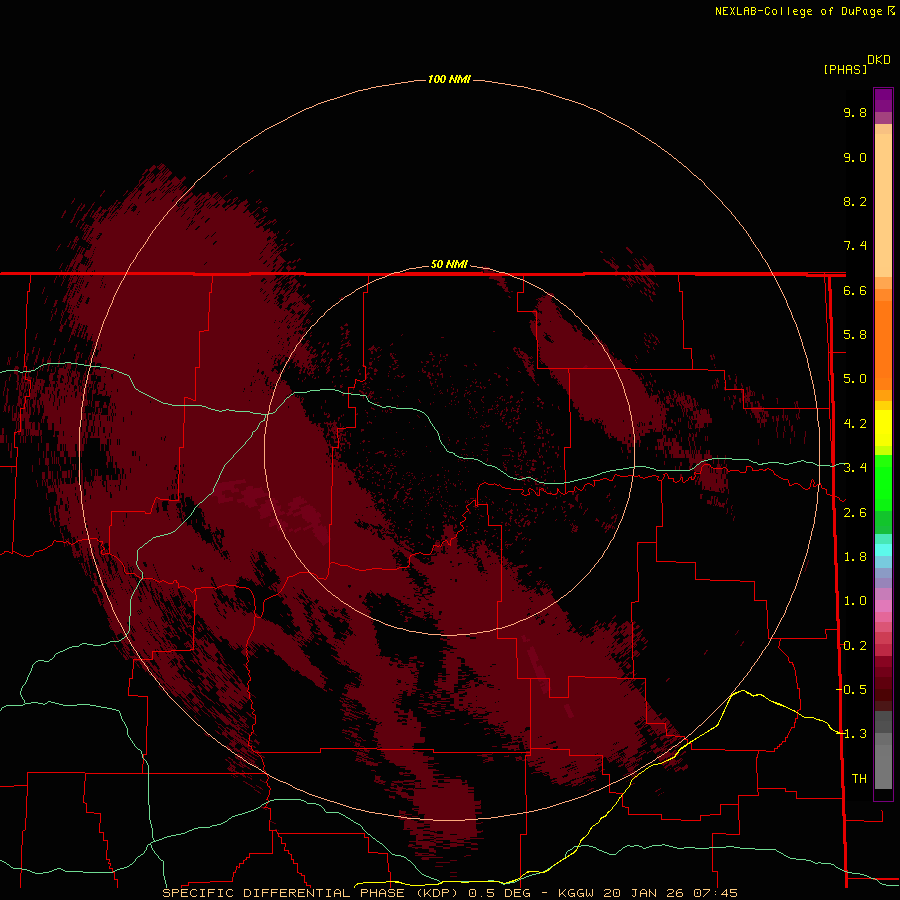Click the TH label on the color scale
900x900 pixels.
pos(859,779)
